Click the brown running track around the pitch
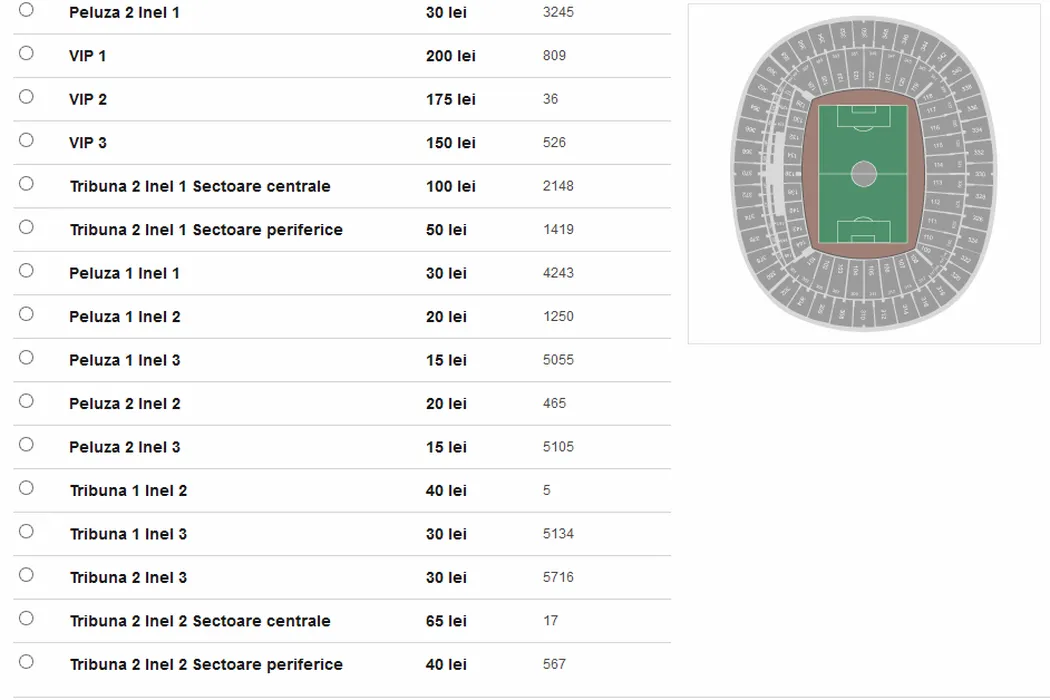Screen dimensions: 1050x700 [811, 174]
